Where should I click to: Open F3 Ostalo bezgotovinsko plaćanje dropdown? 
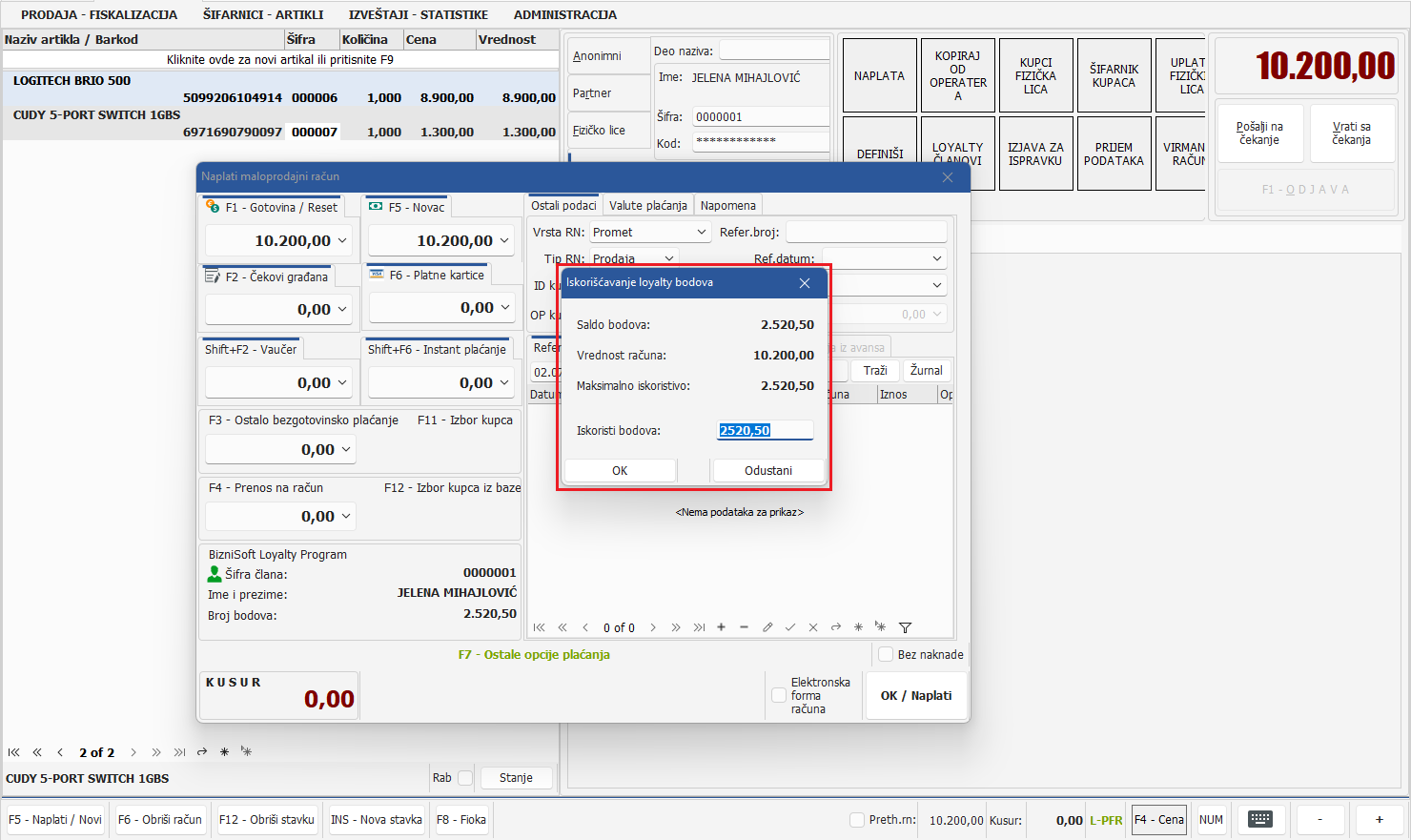pos(346,449)
